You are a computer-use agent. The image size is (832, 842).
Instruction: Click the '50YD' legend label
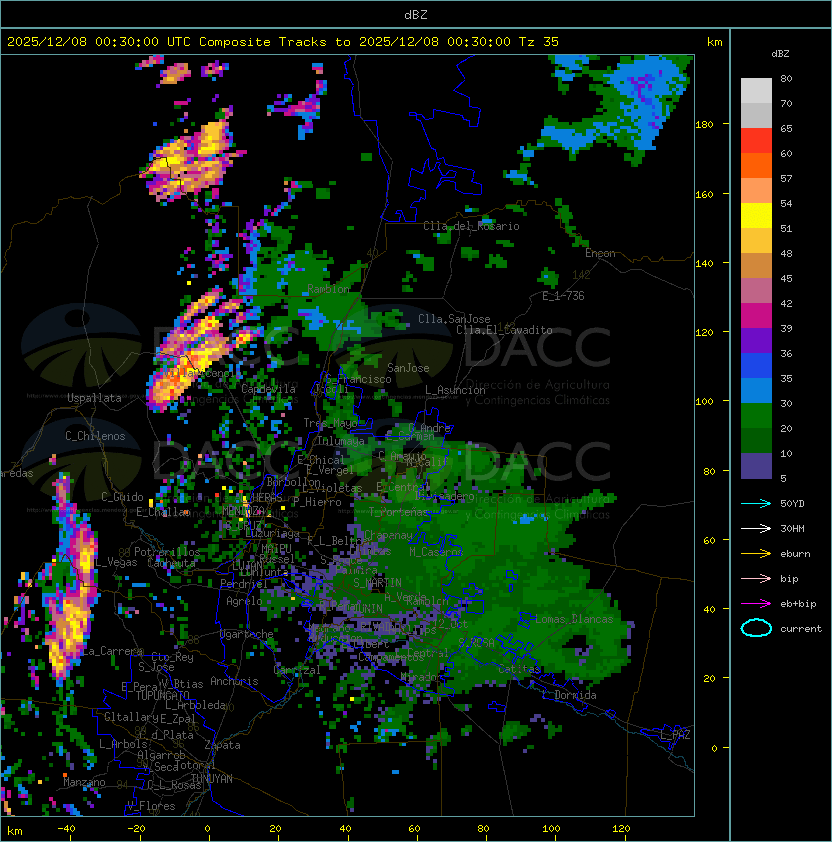pyautogui.click(x=792, y=504)
